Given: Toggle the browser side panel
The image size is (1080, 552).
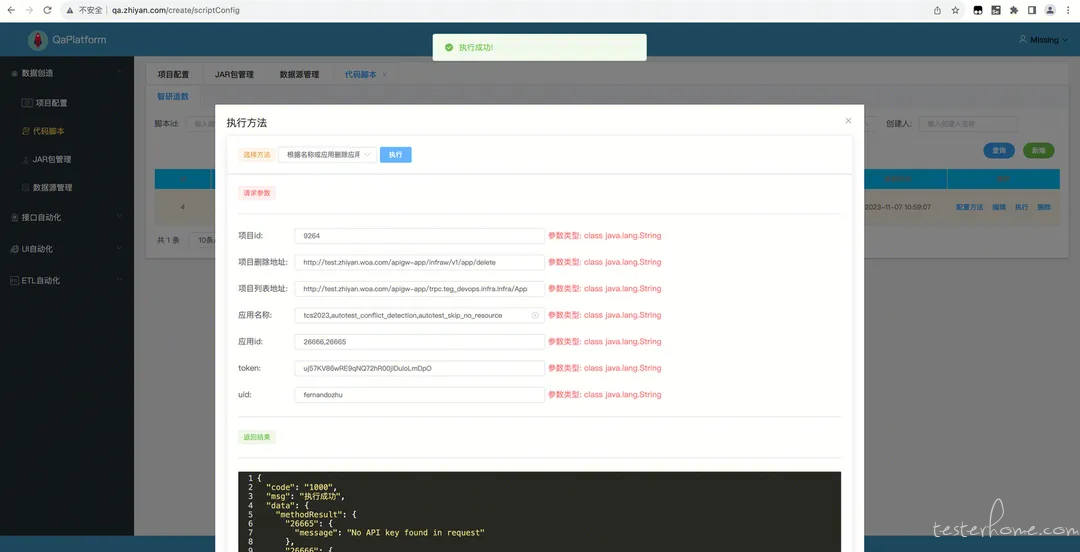Looking at the screenshot, I should [1032, 10].
